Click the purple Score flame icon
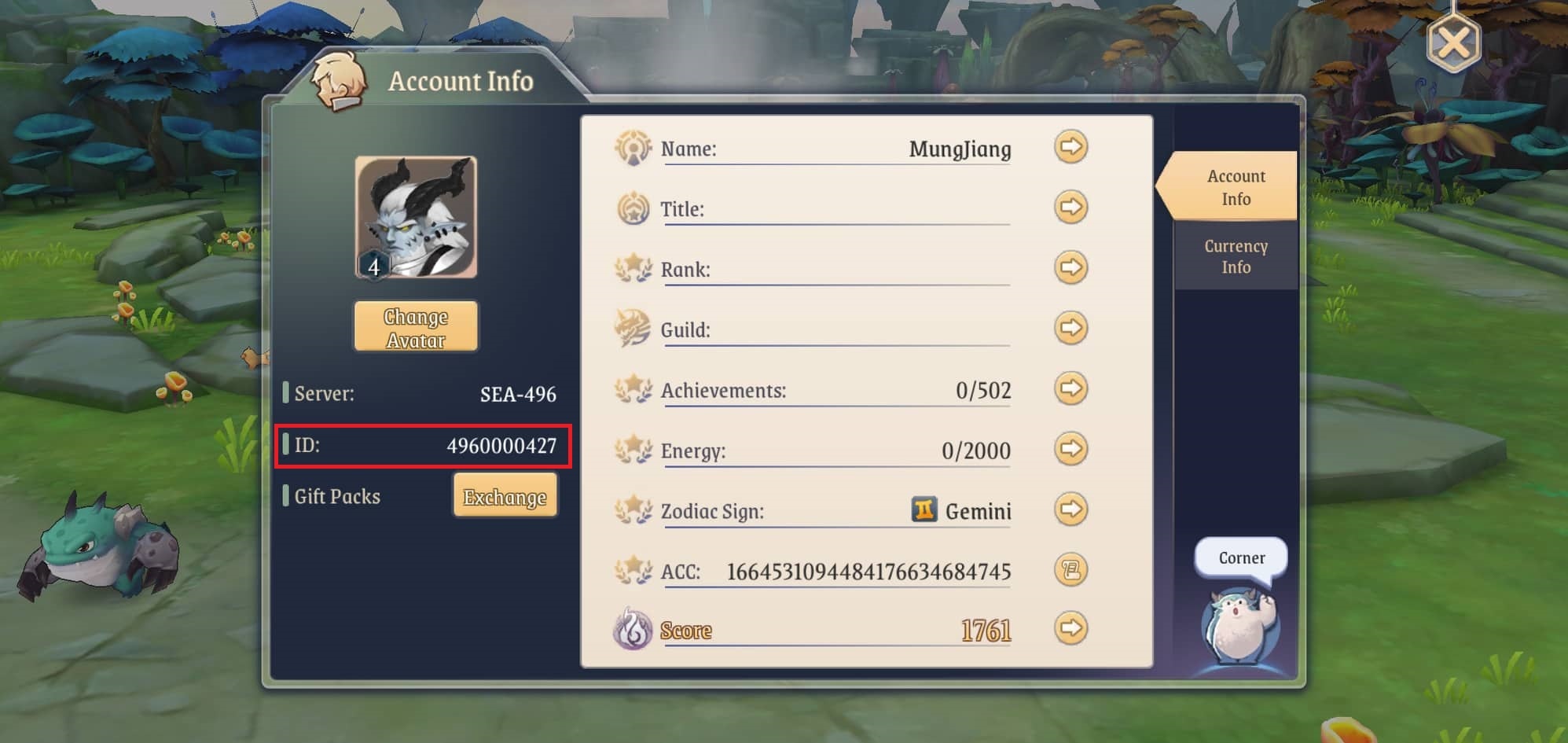 coord(633,629)
